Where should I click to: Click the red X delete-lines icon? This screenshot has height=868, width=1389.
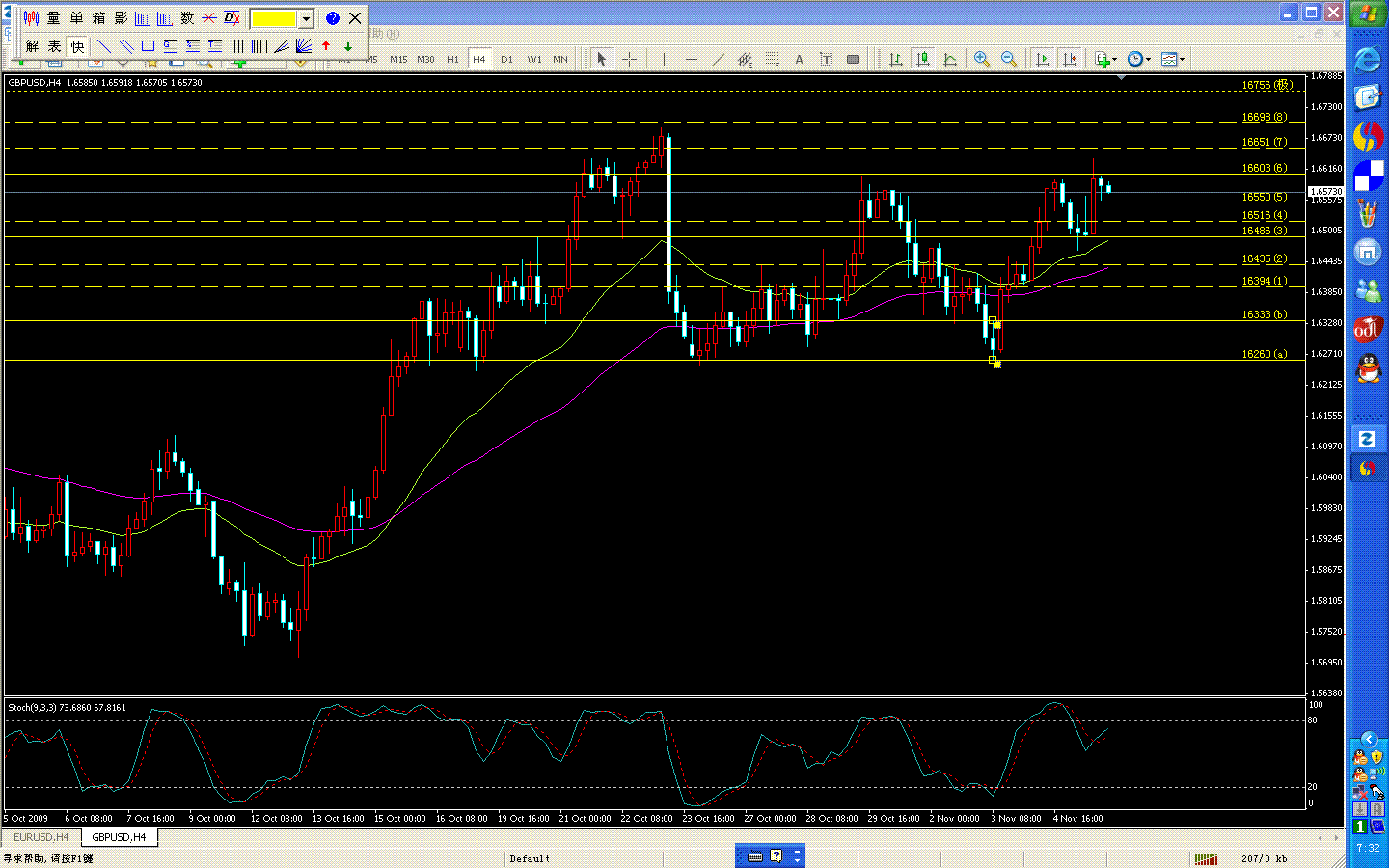pyautogui.click(x=209, y=18)
